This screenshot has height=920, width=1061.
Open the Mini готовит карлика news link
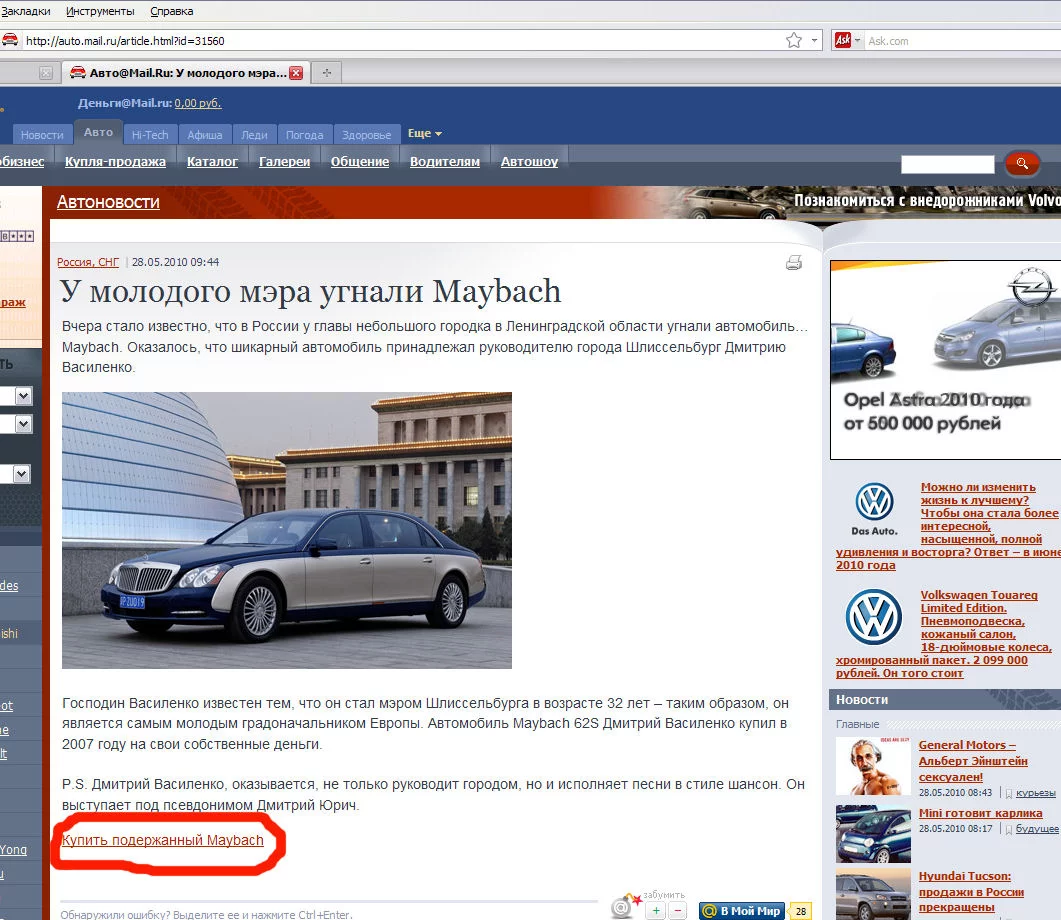(x=980, y=813)
